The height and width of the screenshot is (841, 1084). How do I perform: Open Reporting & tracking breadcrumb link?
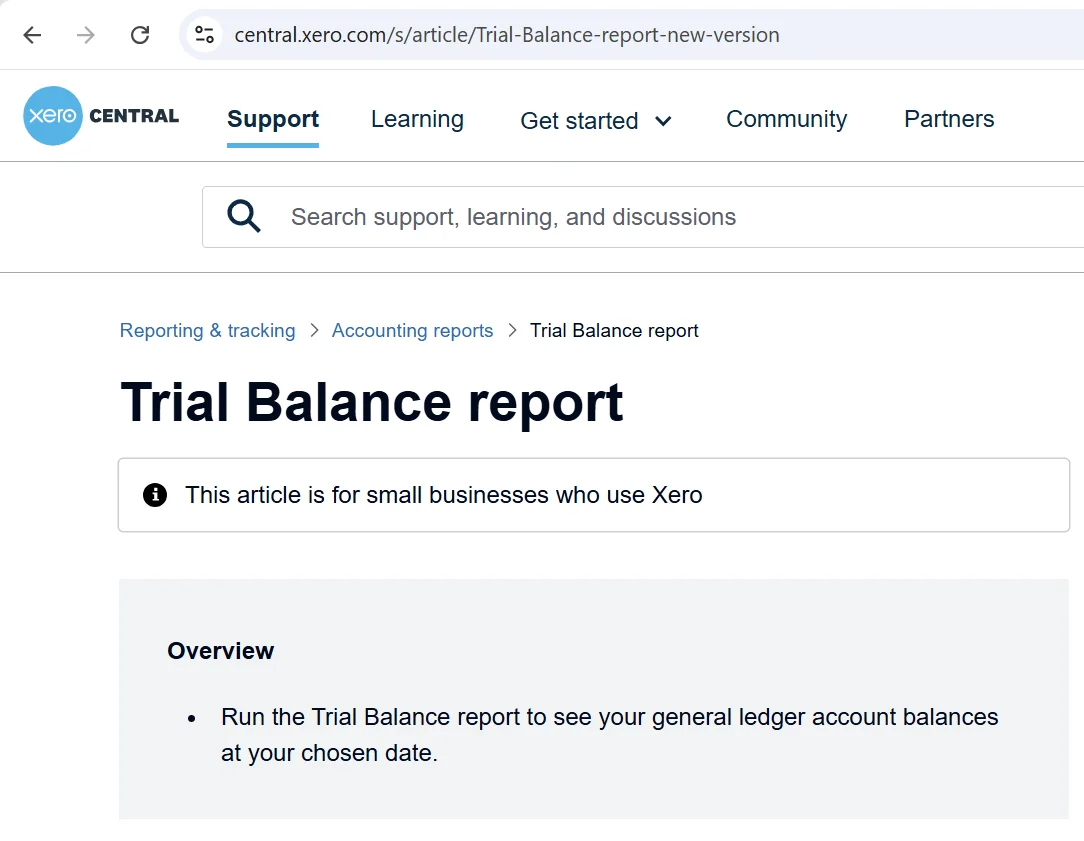(207, 331)
